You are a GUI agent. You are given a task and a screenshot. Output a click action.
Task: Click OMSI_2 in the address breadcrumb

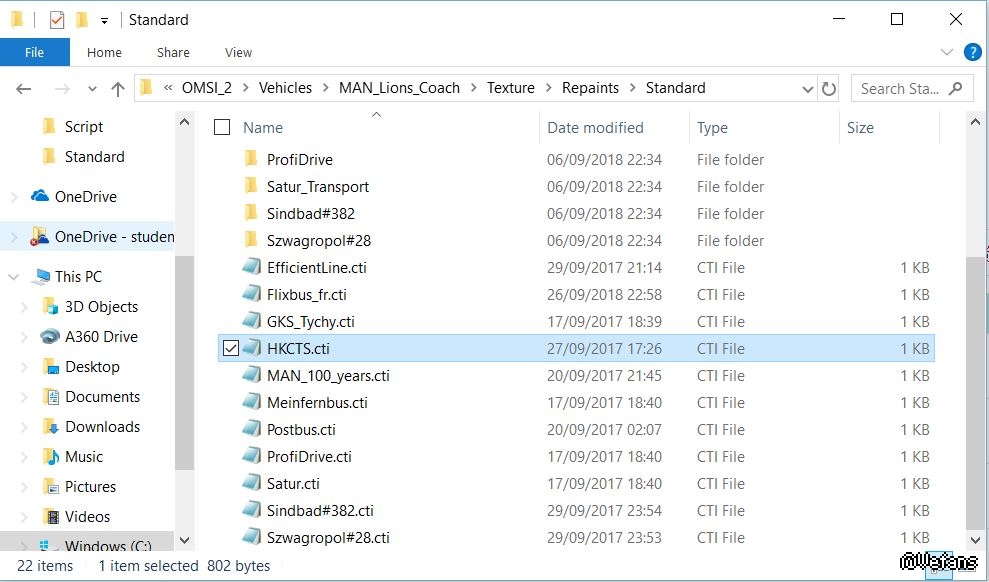(x=207, y=88)
